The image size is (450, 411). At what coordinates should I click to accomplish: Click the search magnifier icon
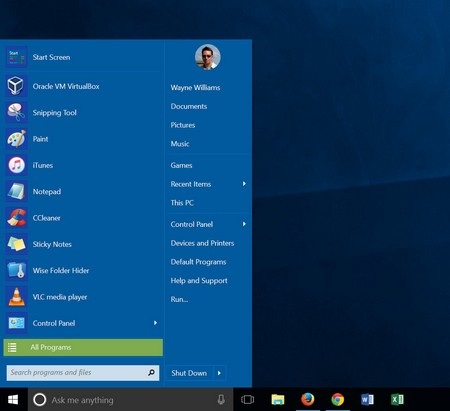151,372
